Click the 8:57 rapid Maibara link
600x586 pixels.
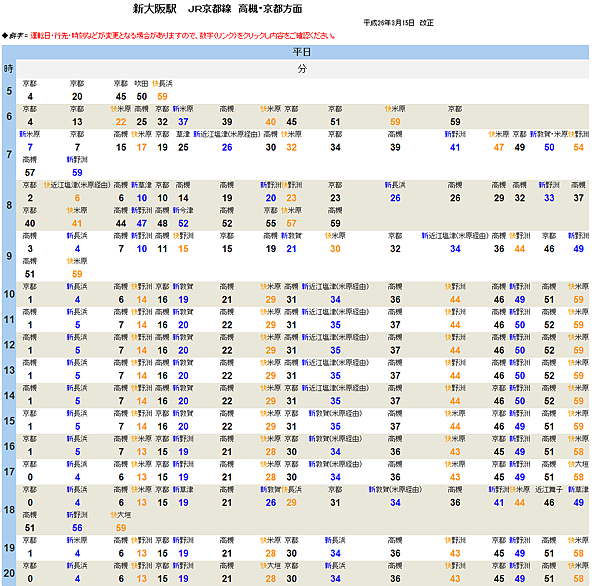[292, 224]
